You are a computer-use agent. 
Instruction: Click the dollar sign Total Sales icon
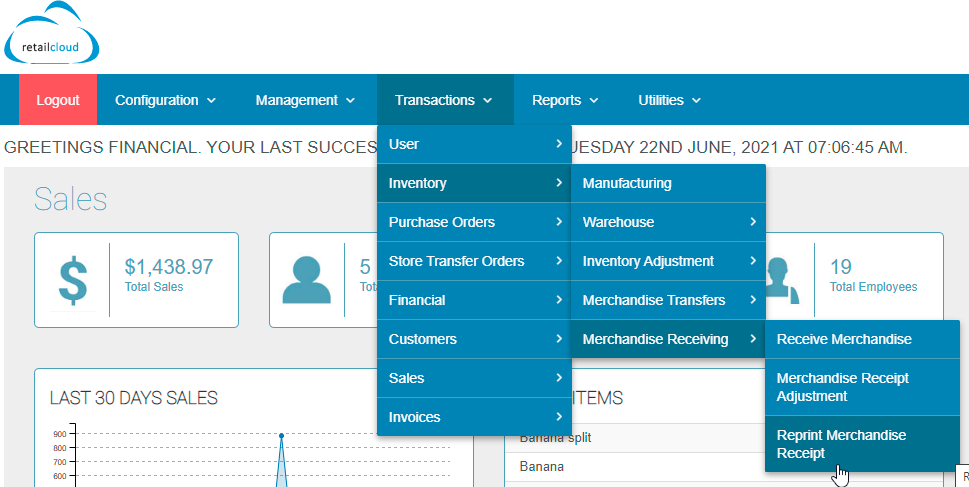(72, 280)
